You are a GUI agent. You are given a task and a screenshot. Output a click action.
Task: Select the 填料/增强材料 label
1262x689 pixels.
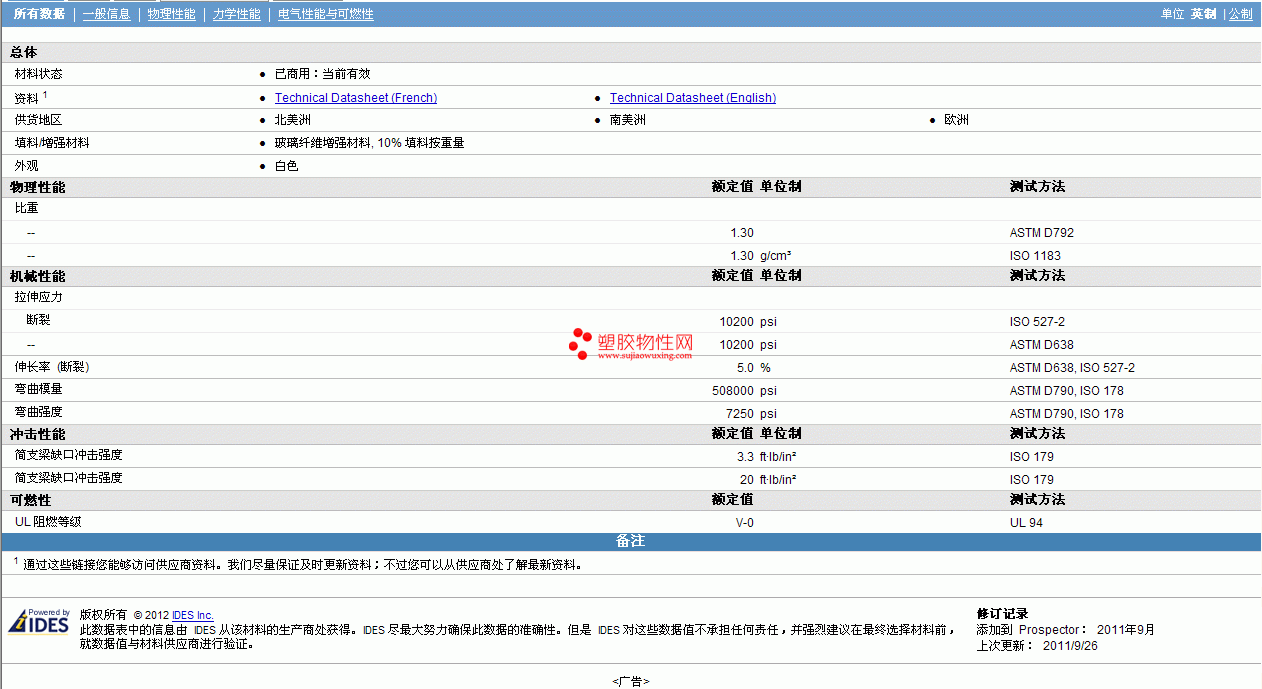coord(52,143)
